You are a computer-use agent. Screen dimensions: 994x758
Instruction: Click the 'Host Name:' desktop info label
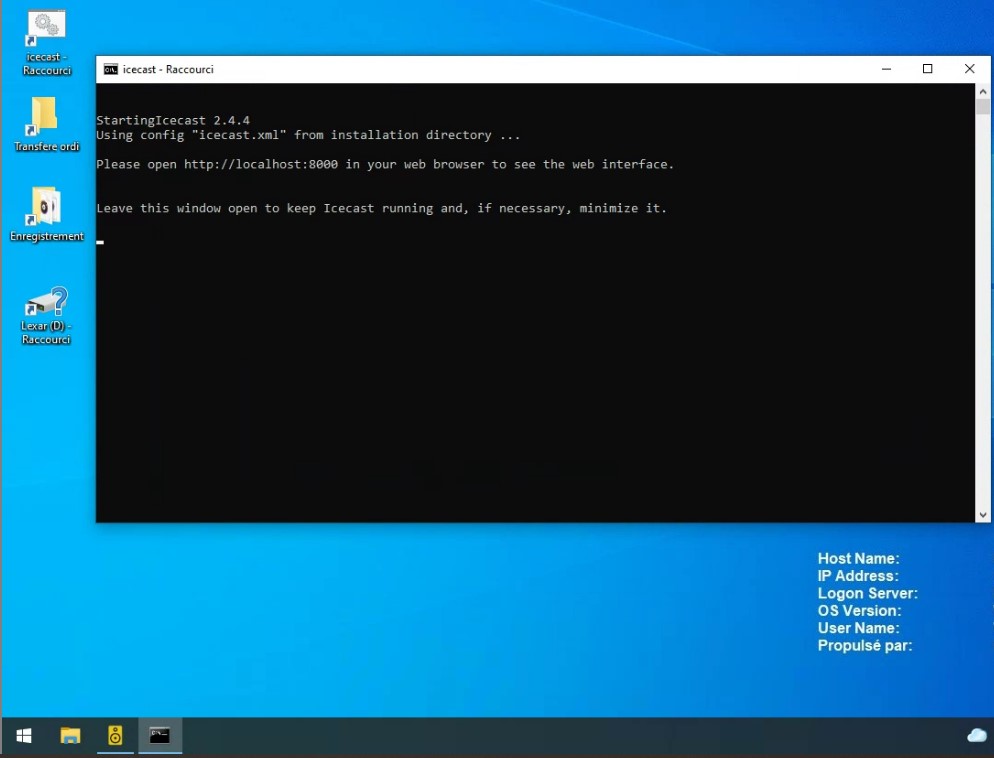point(858,558)
